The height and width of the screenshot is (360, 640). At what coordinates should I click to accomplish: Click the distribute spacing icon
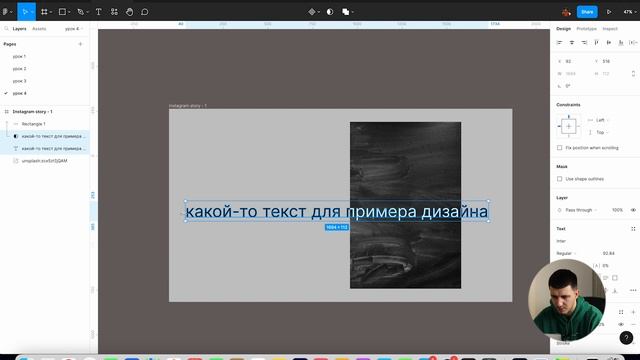(633, 42)
